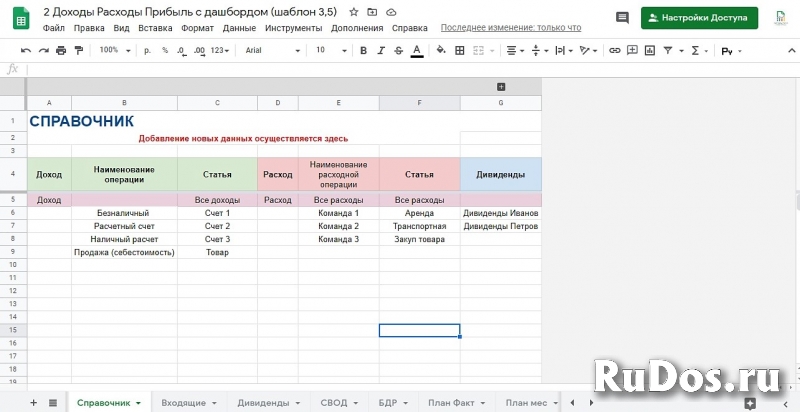Click the Настройки Доступа share button

(699, 18)
